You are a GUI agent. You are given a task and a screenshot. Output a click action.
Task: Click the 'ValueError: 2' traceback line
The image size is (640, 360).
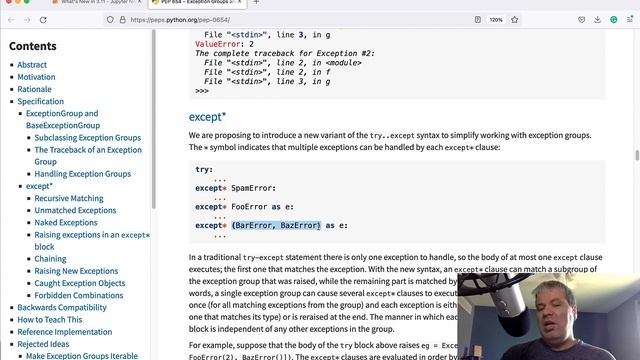(224, 44)
